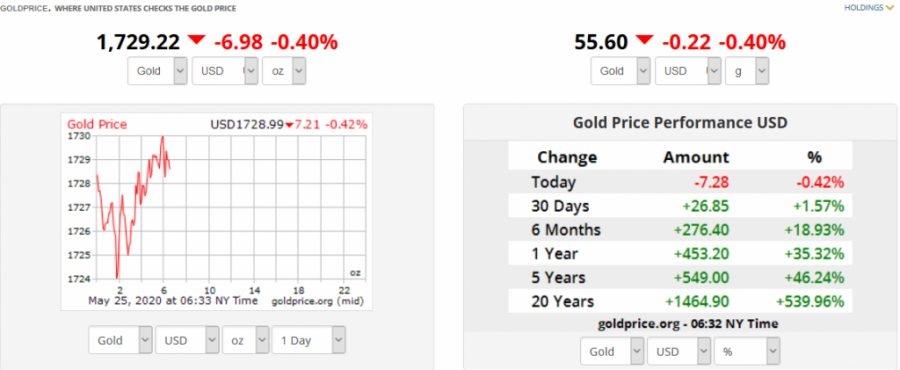This screenshot has height=370, width=900.
Task: Open the Holdings dropdown at top right
Action: pos(868,7)
